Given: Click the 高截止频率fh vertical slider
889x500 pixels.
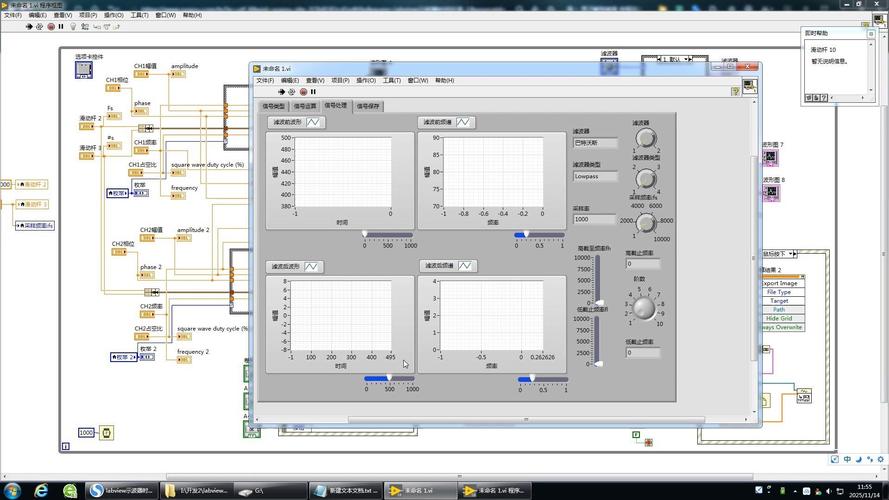Looking at the screenshot, I should coord(597,280).
